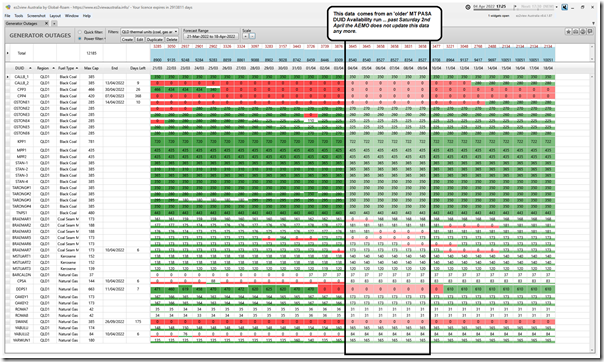Click the star favourite icon in widget header
This screenshot has height=362, width=604.
point(569,32)
